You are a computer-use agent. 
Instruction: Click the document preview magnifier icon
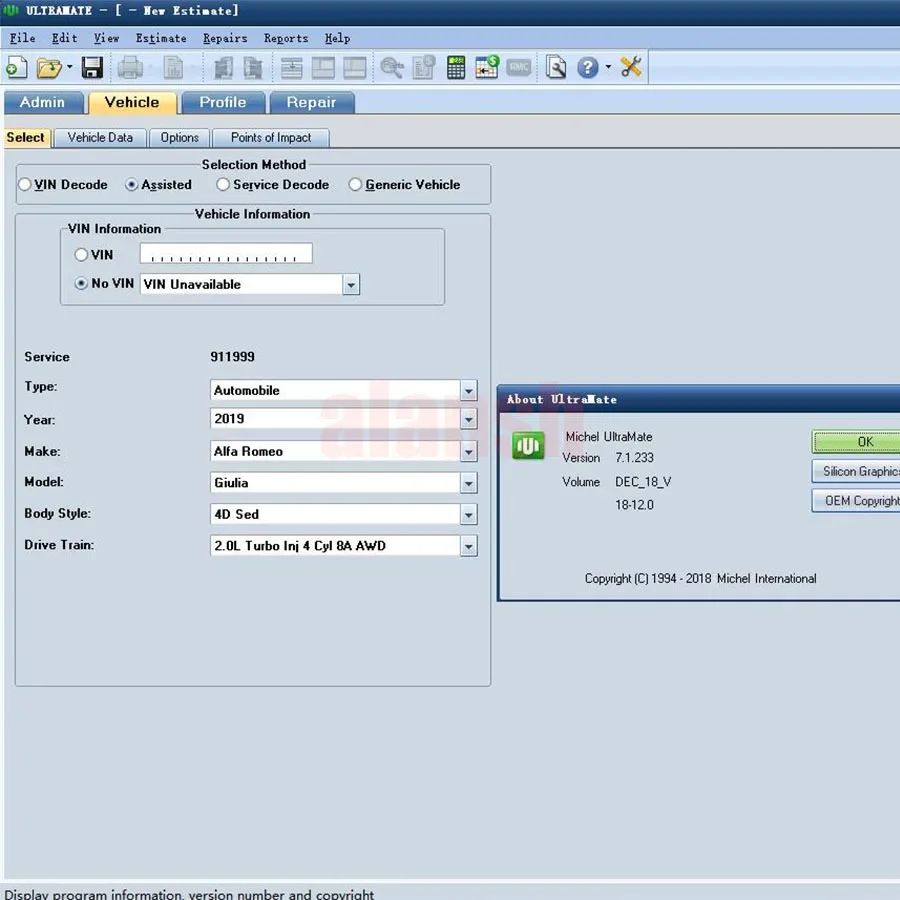point(556,67)
